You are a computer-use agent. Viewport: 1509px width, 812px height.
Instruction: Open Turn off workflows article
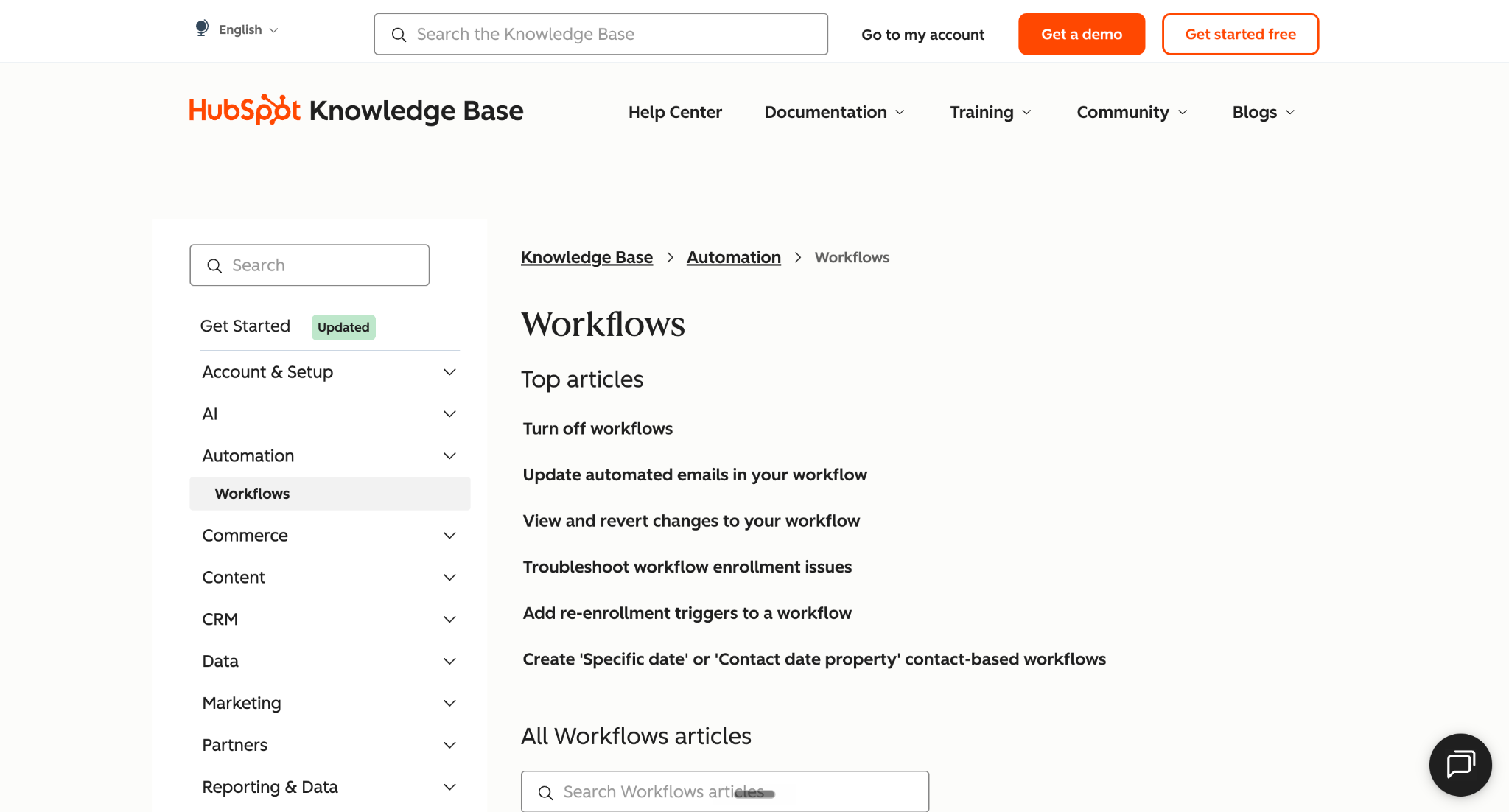tap(598, 429)
